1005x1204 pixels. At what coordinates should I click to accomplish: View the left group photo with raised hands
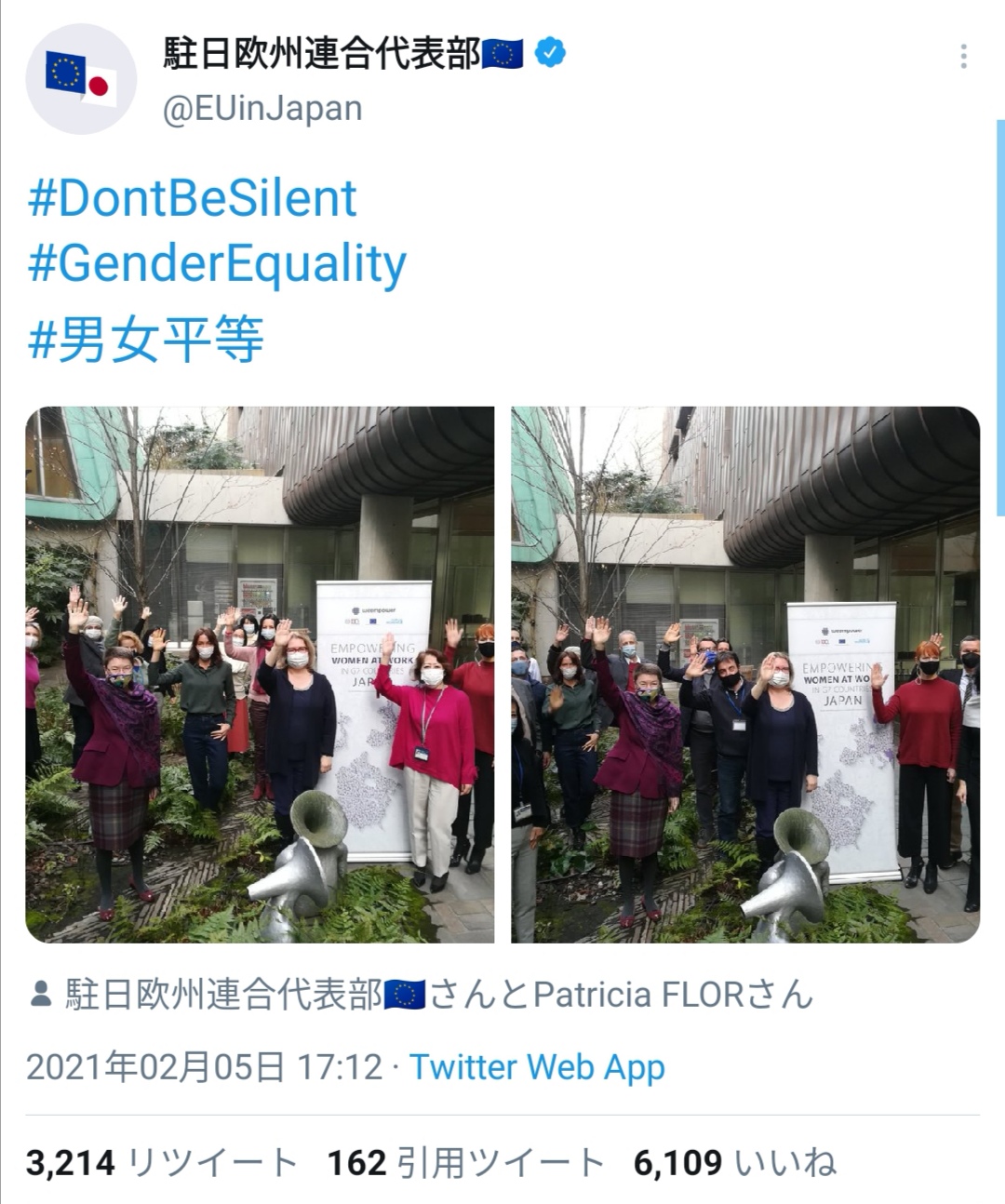[x=260, y=675]
